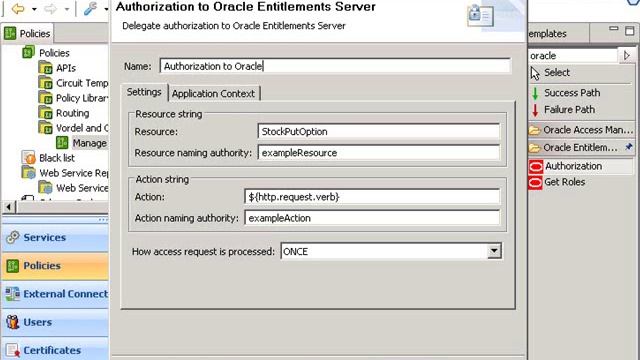The image size is (640, 360).
Task: Click the APIs folder icon
Action: click(45, 68)
